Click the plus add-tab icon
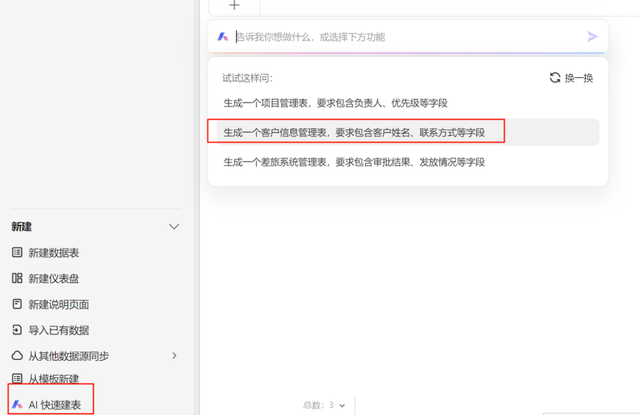Viewport: 640px width, 415px height. 234,5
